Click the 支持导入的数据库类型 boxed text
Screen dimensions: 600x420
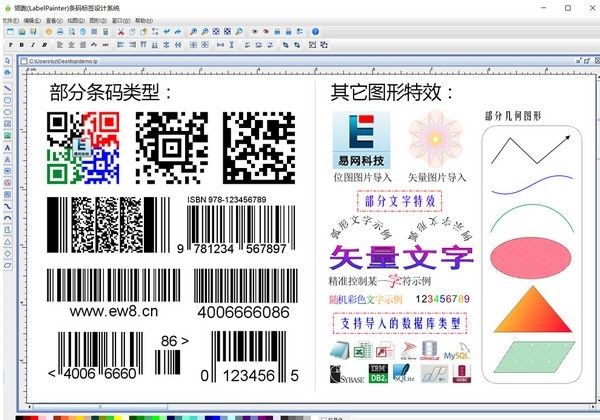click(400, 323)
